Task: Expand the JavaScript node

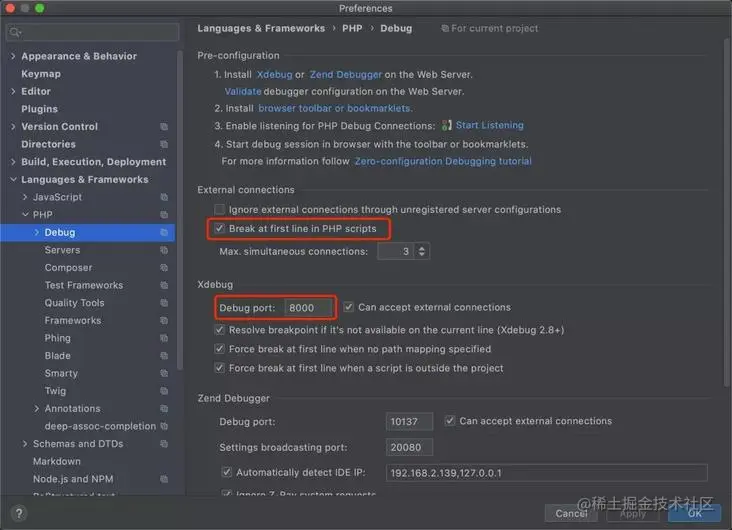Action: click(25, 197)
